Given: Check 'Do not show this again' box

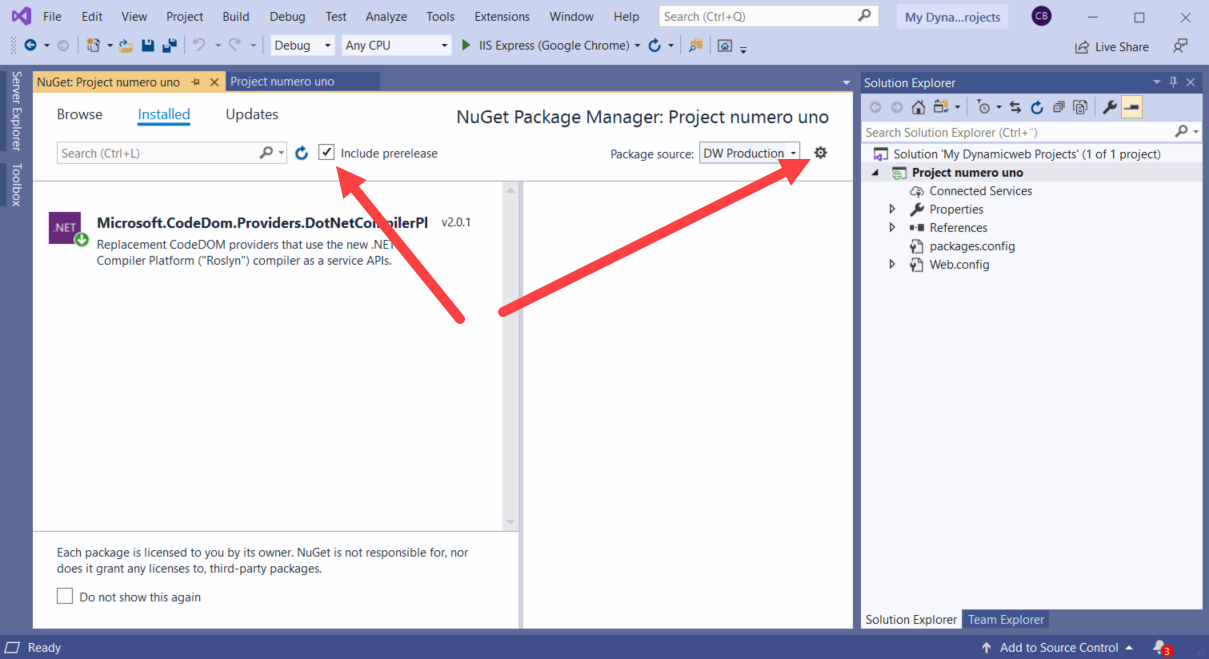Looking at the screenshot, I should point(65,596).
